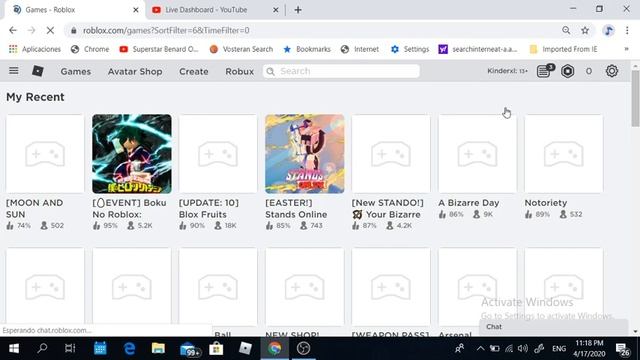Stop page loading with the X button
640x360 pixels.
click(50, 30)
